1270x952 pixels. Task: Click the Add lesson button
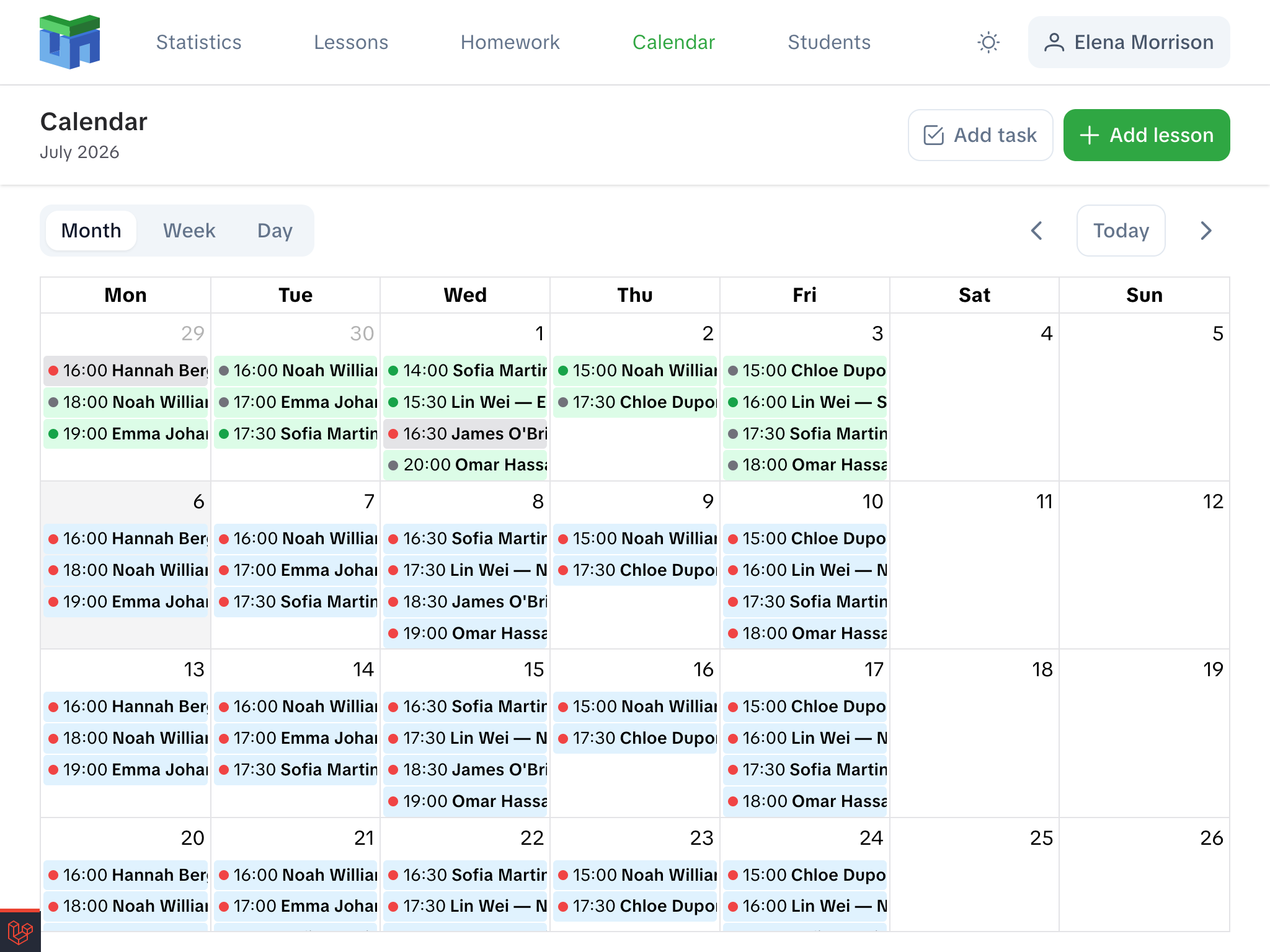point(1147,135)
